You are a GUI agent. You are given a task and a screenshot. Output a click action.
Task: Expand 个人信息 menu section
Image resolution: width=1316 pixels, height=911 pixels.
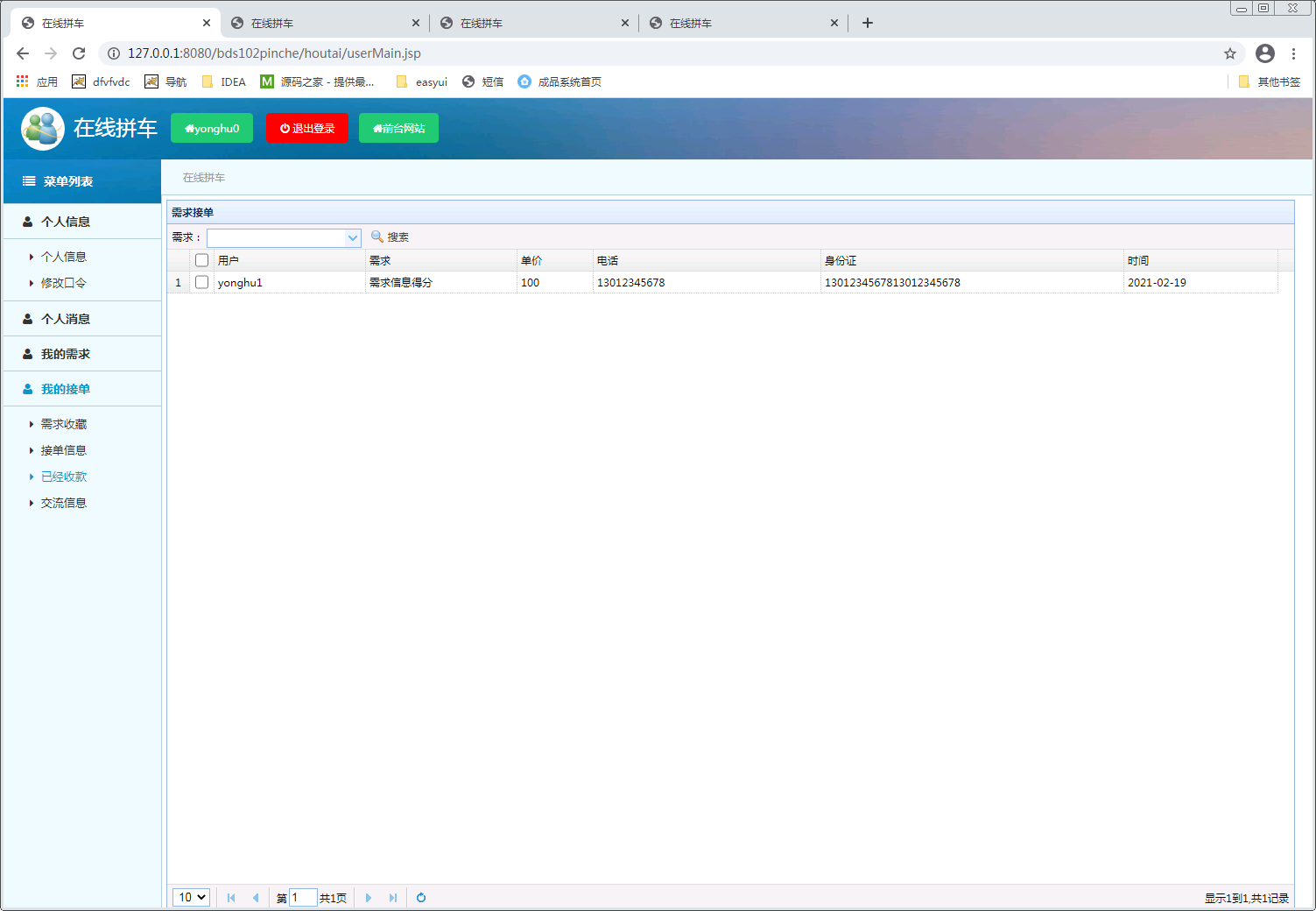click(82, 222)
